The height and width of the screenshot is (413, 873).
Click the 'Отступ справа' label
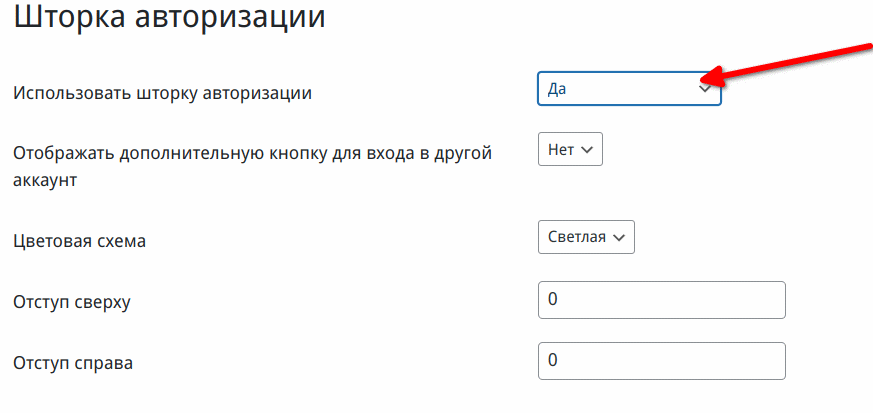[x=73, y=363]
